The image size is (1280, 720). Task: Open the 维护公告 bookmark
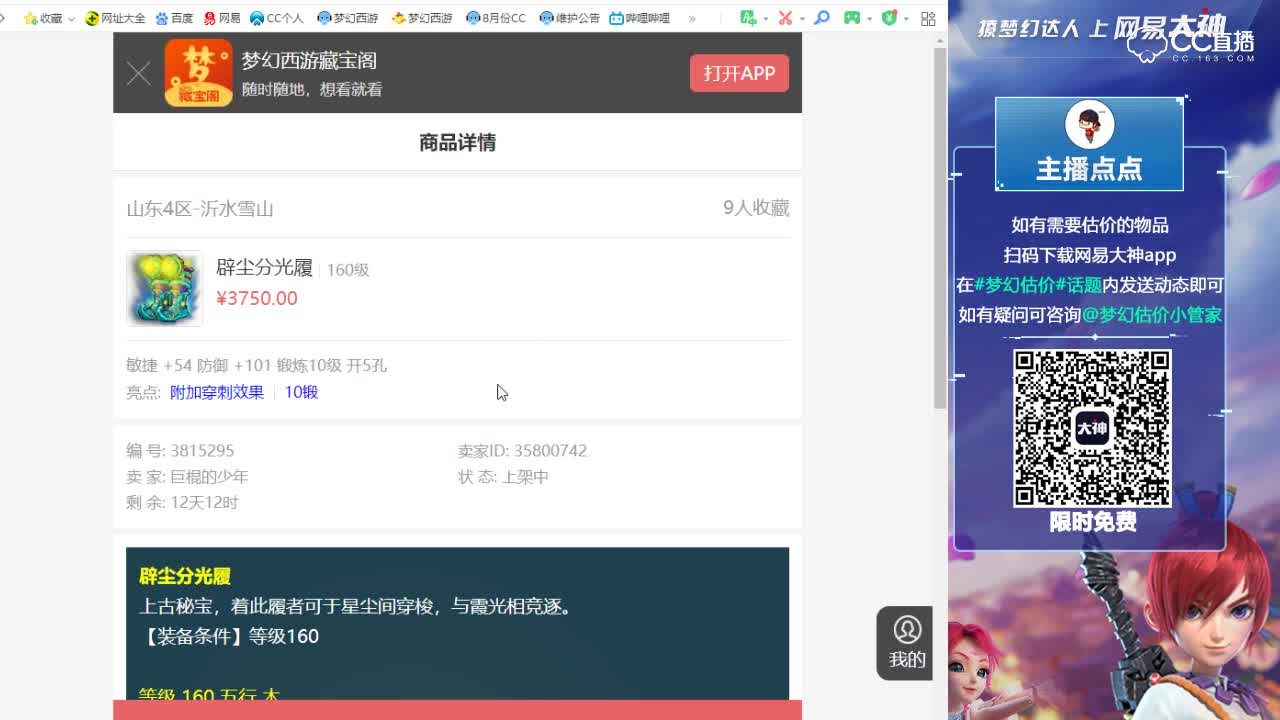pos(569,18)
